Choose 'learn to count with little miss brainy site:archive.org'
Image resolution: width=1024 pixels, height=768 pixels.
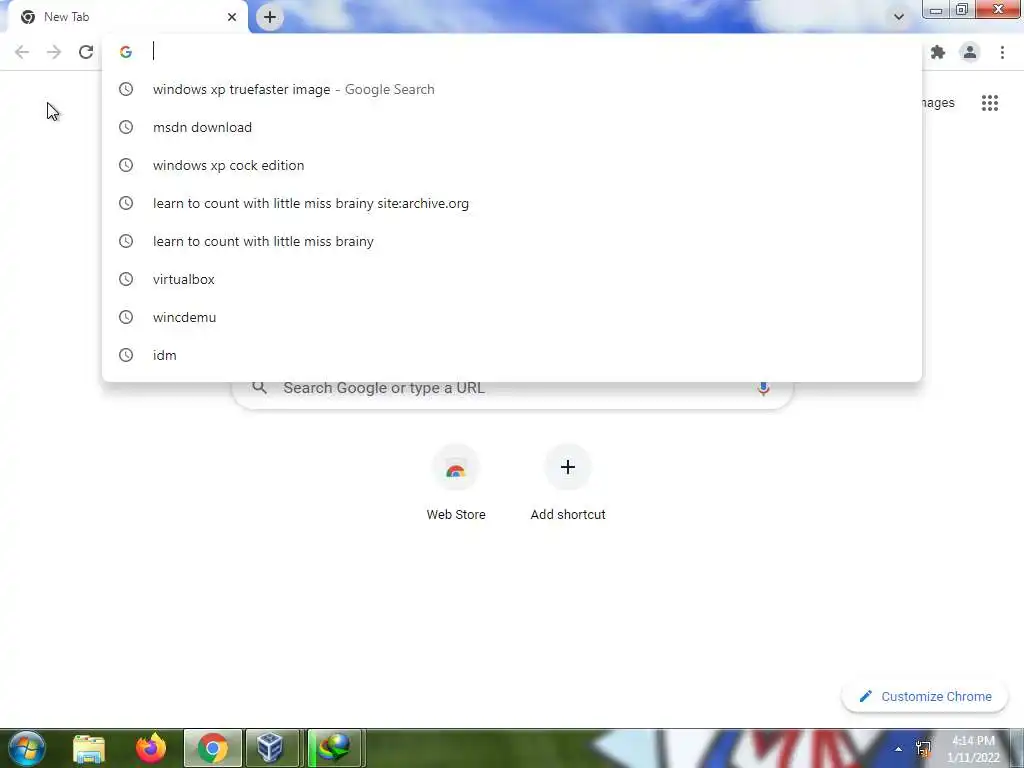pyautogui.click(x=512, y=203)
